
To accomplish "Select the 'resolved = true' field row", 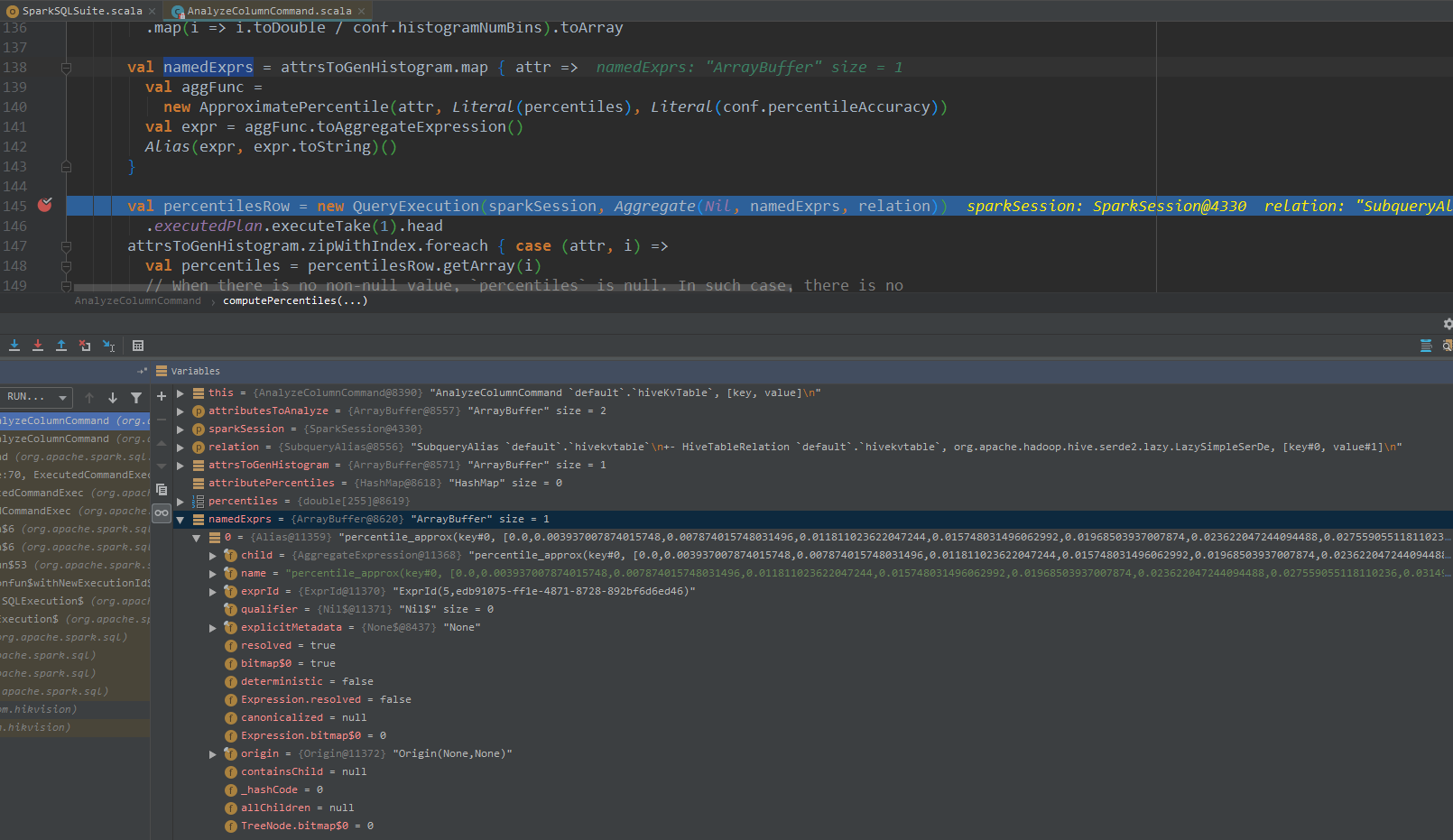I will pyautogui.click(x=813, y=646).
